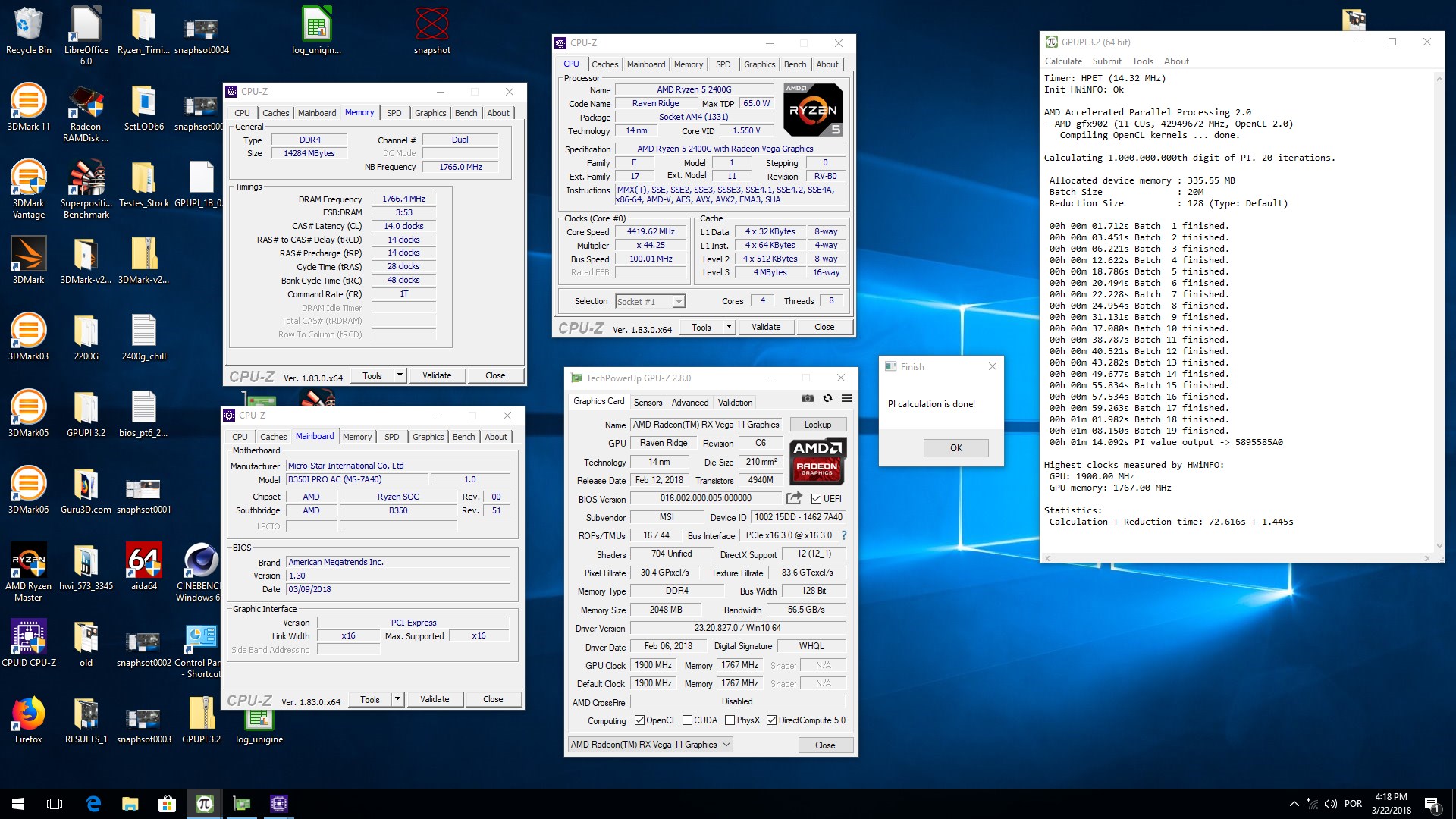1456x819 pixels.
Task: Toggle the DirectCompute 5.0 checkbox
Action: point(771,720)
